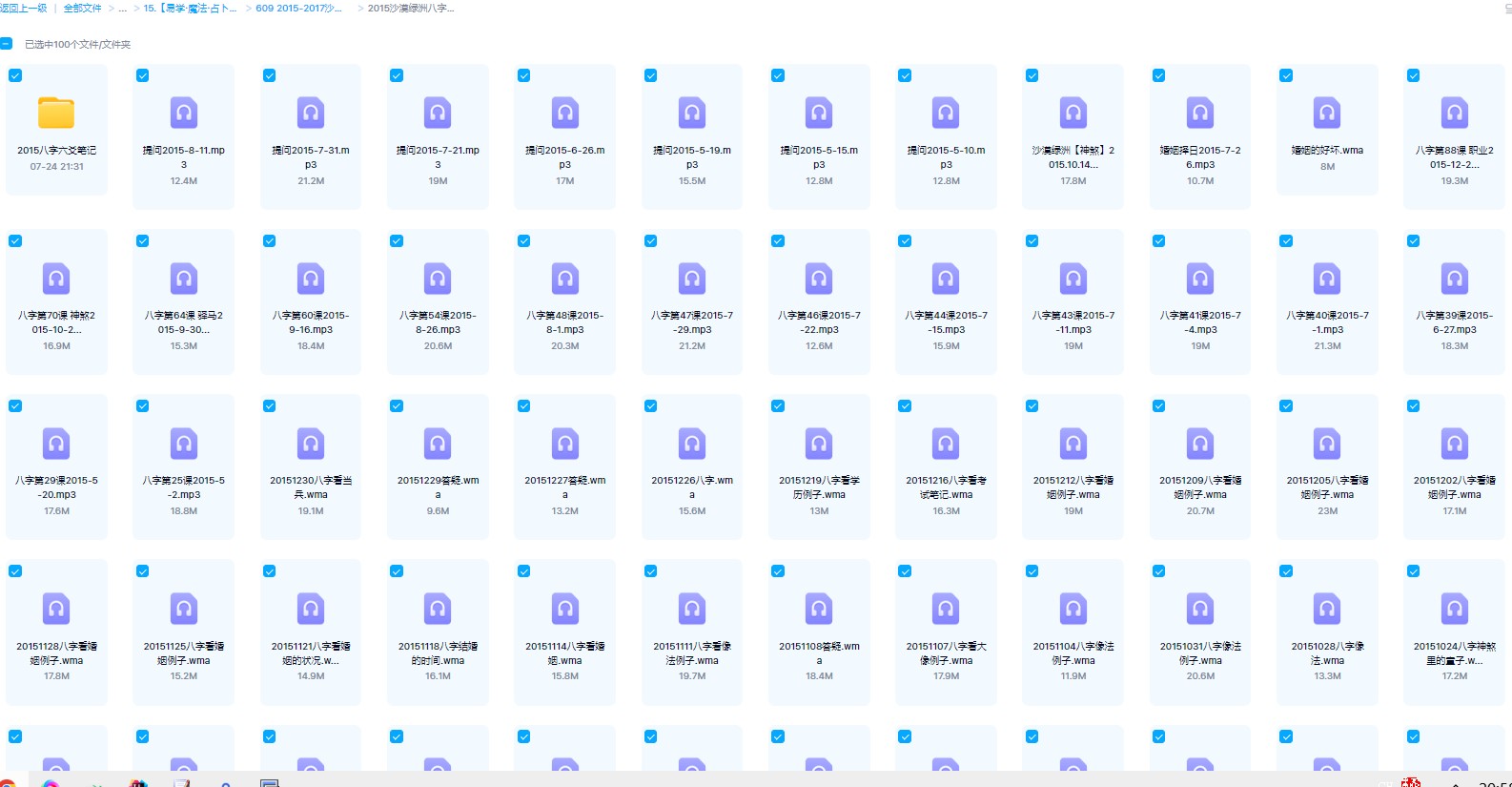Click file name 20151104八字像法例子.wma
This screenshot has height=787, width=1512.
pyautogui.click(x=1073, y=652)
